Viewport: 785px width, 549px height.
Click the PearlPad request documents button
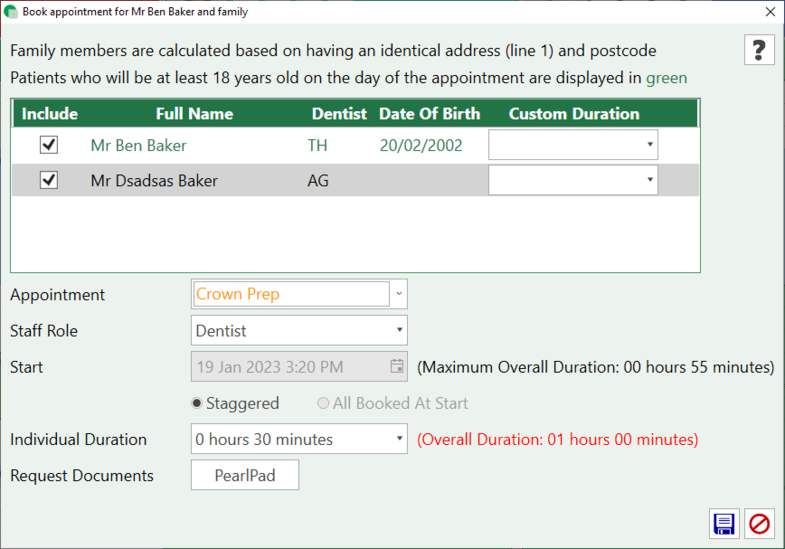245,476
